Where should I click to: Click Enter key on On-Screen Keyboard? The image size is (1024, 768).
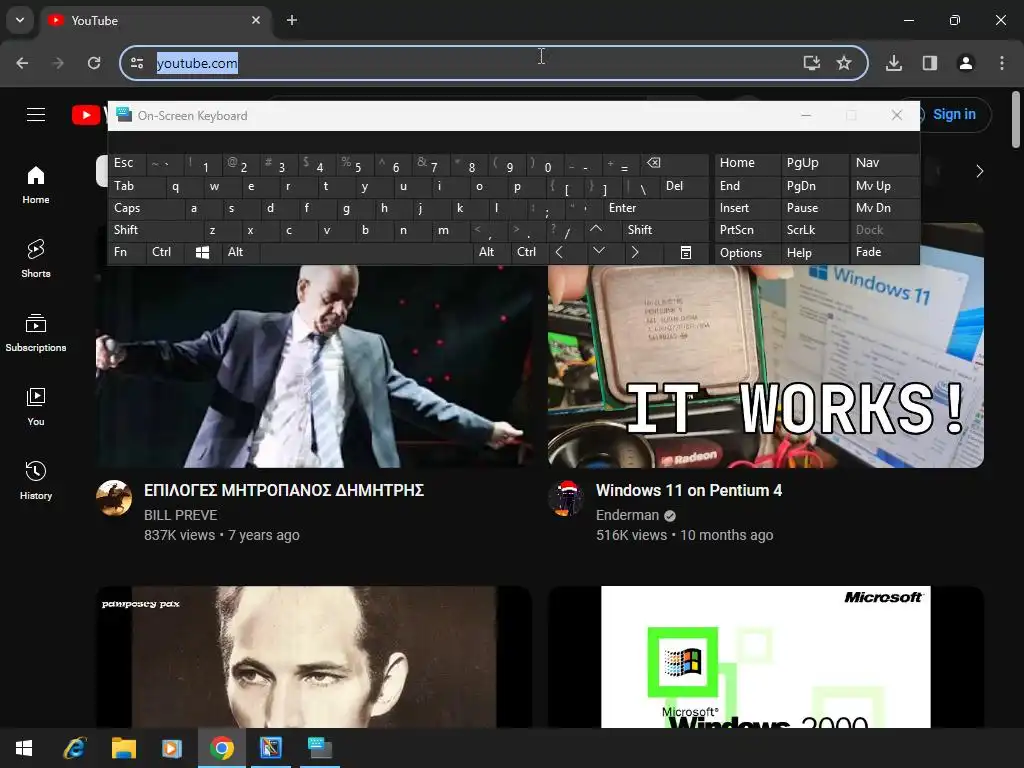(x=656, y=208)
